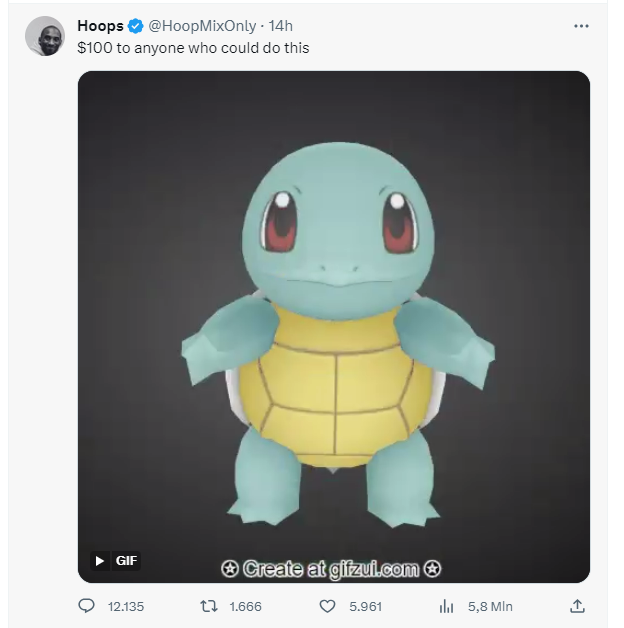Click the blue verified badge
The height and width of the screenshot is (628, 624).
pyautogui.click(x=136, y=26)
